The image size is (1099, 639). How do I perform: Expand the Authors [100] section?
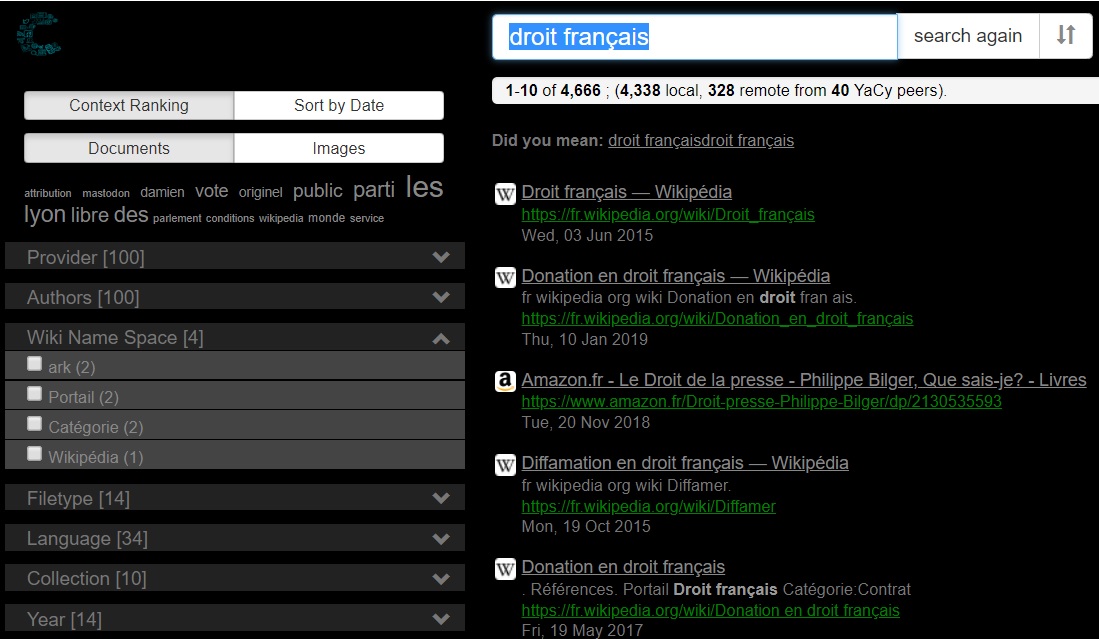235,297
